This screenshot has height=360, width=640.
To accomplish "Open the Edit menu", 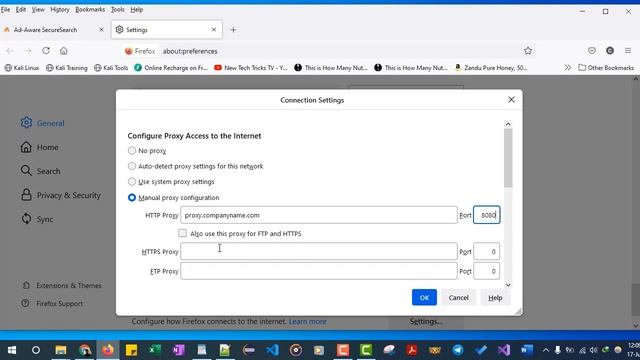I will [x=21, y=9].
